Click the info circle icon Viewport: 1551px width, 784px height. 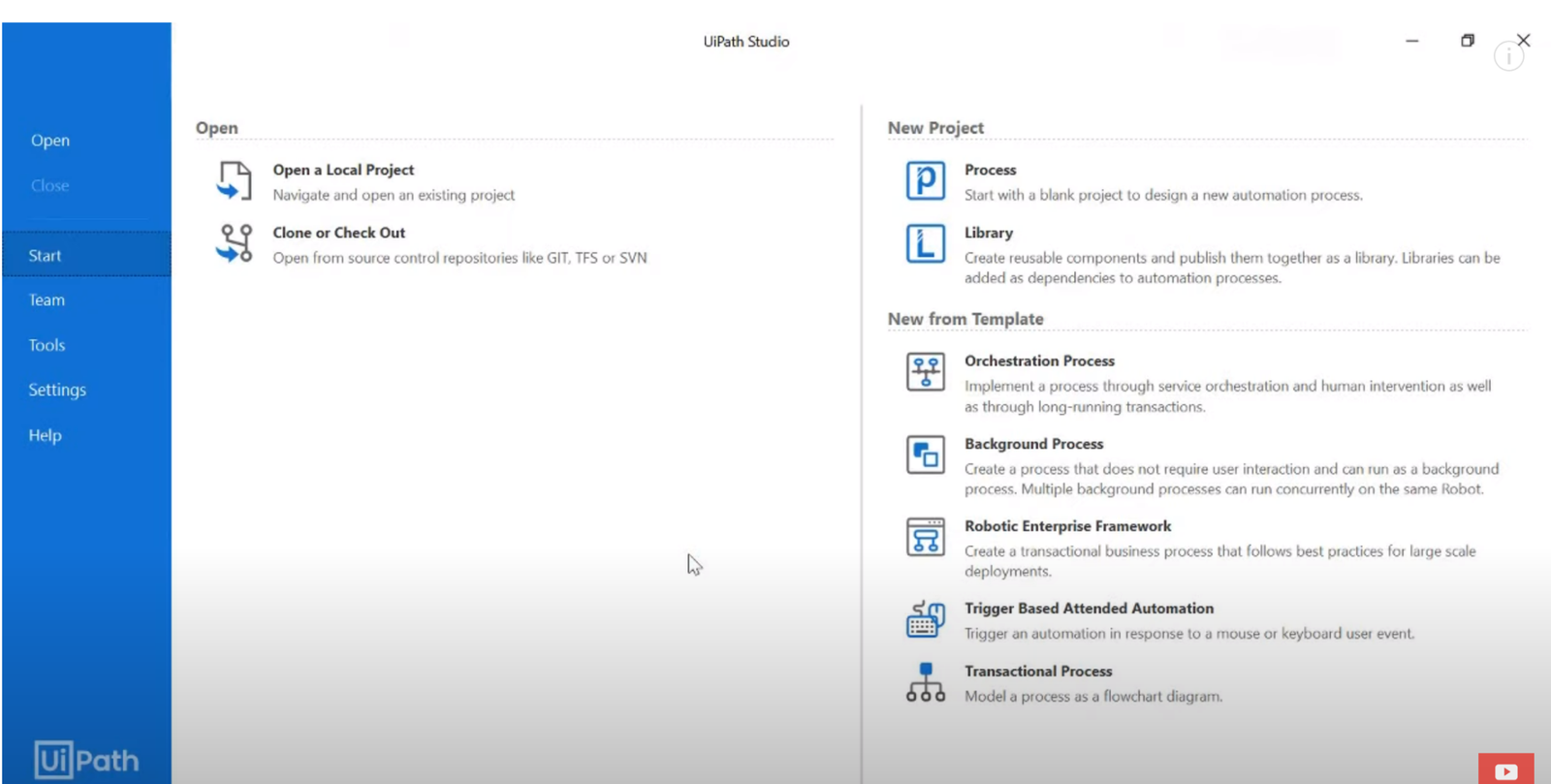1508,57
